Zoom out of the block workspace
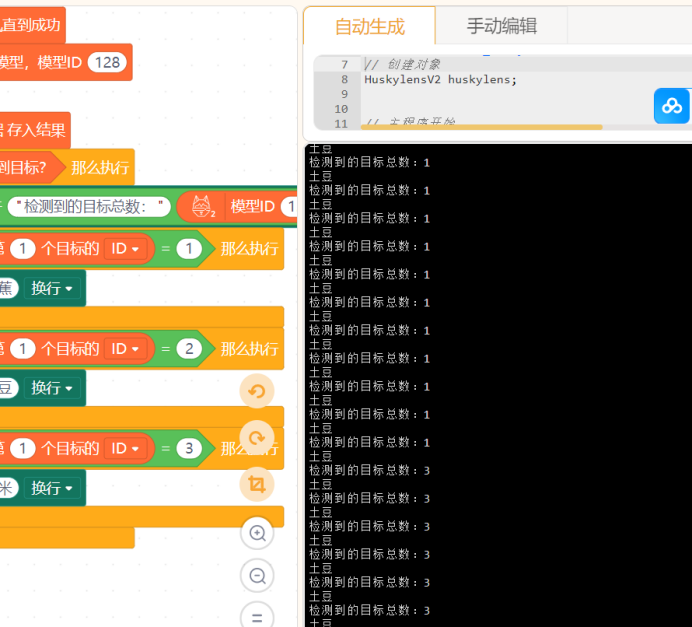 (257, 576)
